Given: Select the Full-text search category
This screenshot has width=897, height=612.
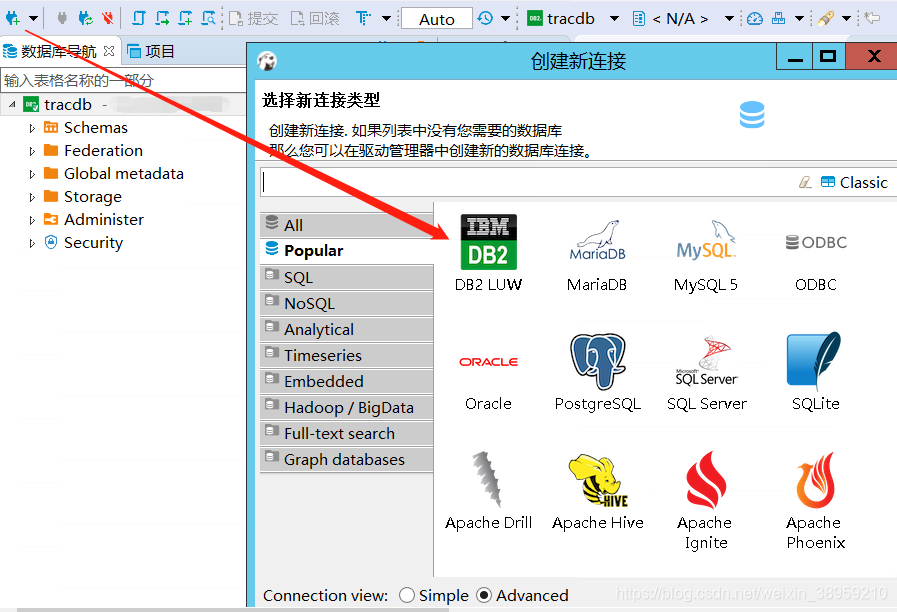Looking at the screenshot, I should tap(347, 434).
